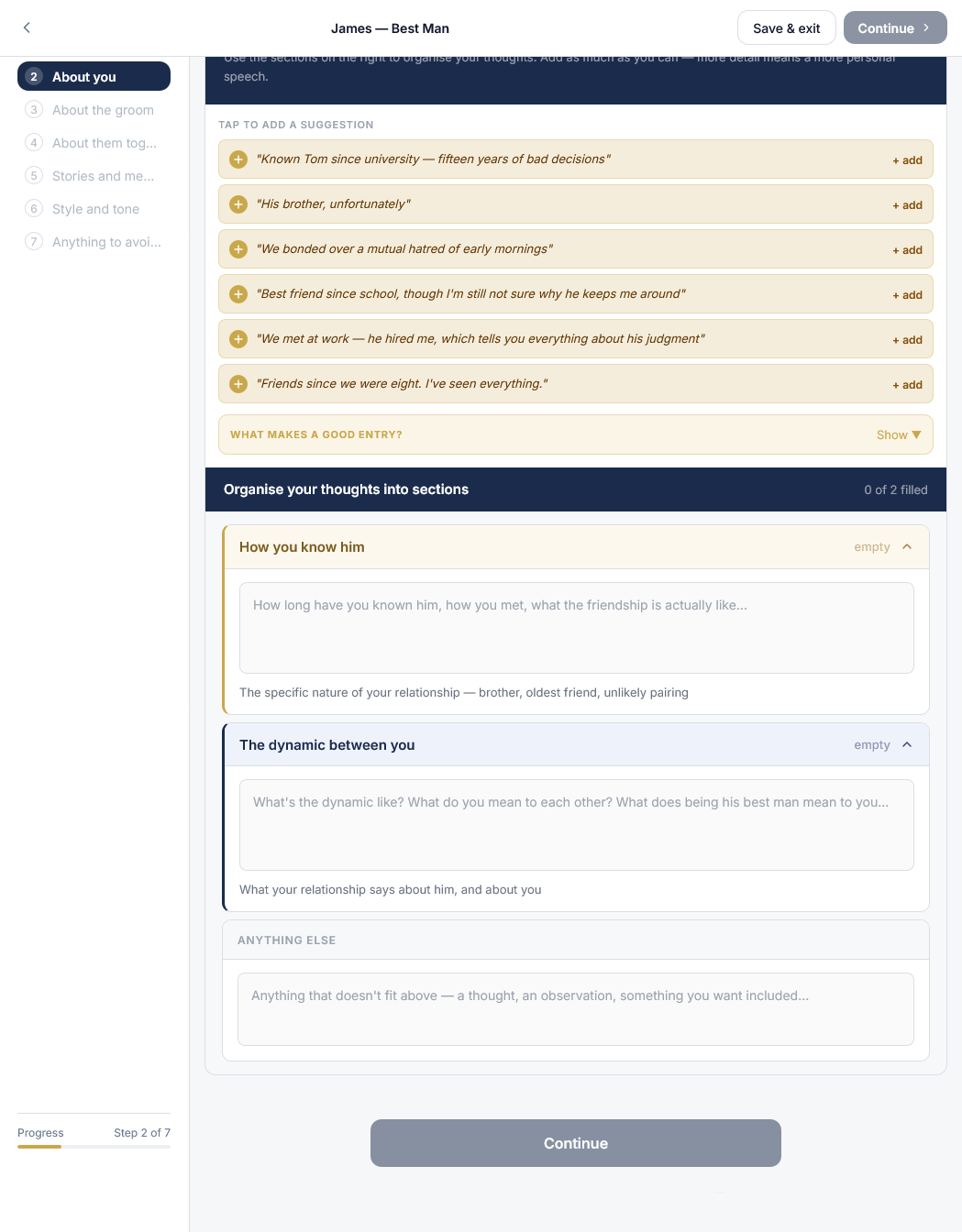Click "James — Best Man" title text
962x1232 pixels.
pyautogui.click(x=390, y=28)
